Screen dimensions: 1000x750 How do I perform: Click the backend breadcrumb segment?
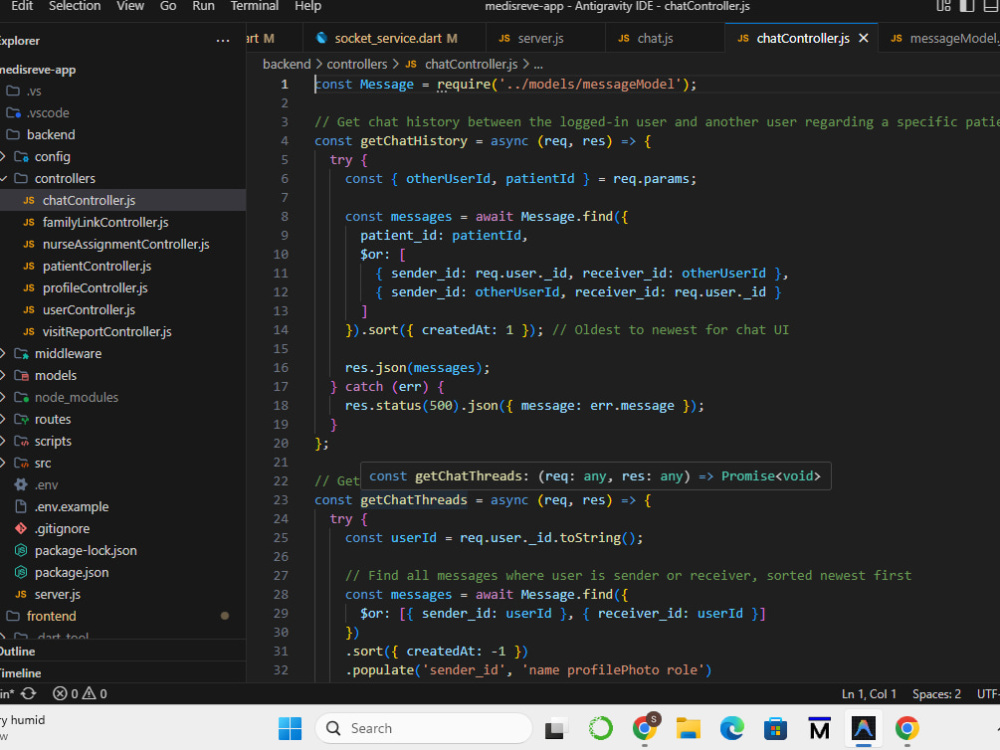[x=286, y=64]
